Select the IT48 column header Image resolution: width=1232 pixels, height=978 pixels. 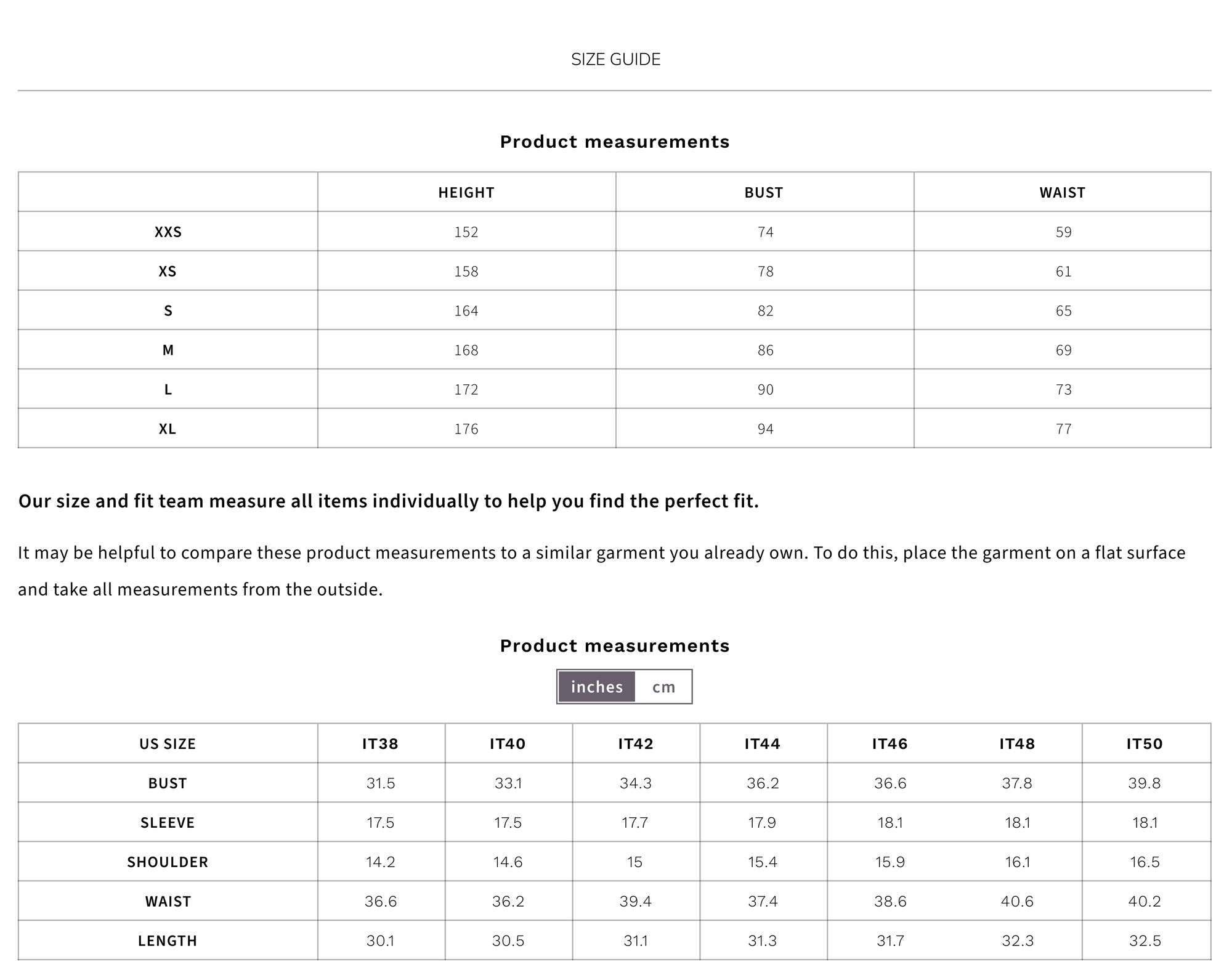pos(1017,744)
